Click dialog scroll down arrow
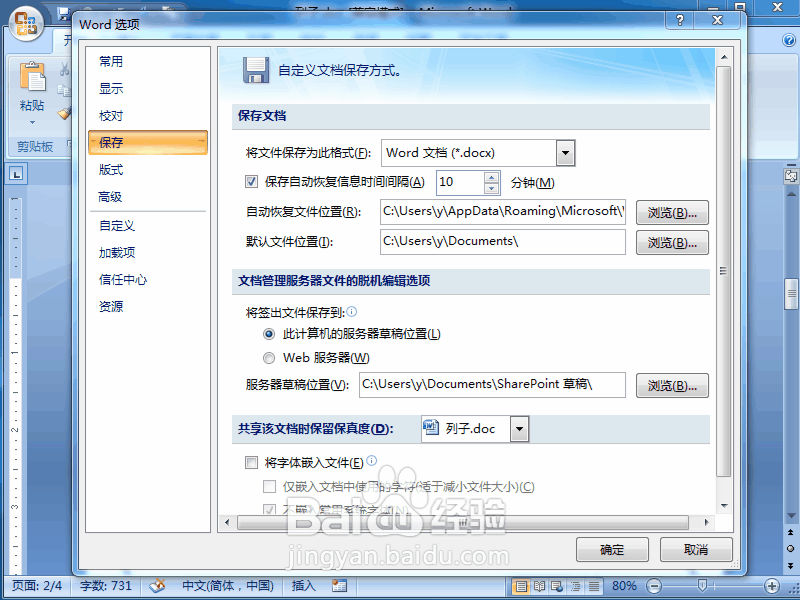Image resolution: width=800 pixels, height=600 pixels. [x=723, y=506]
